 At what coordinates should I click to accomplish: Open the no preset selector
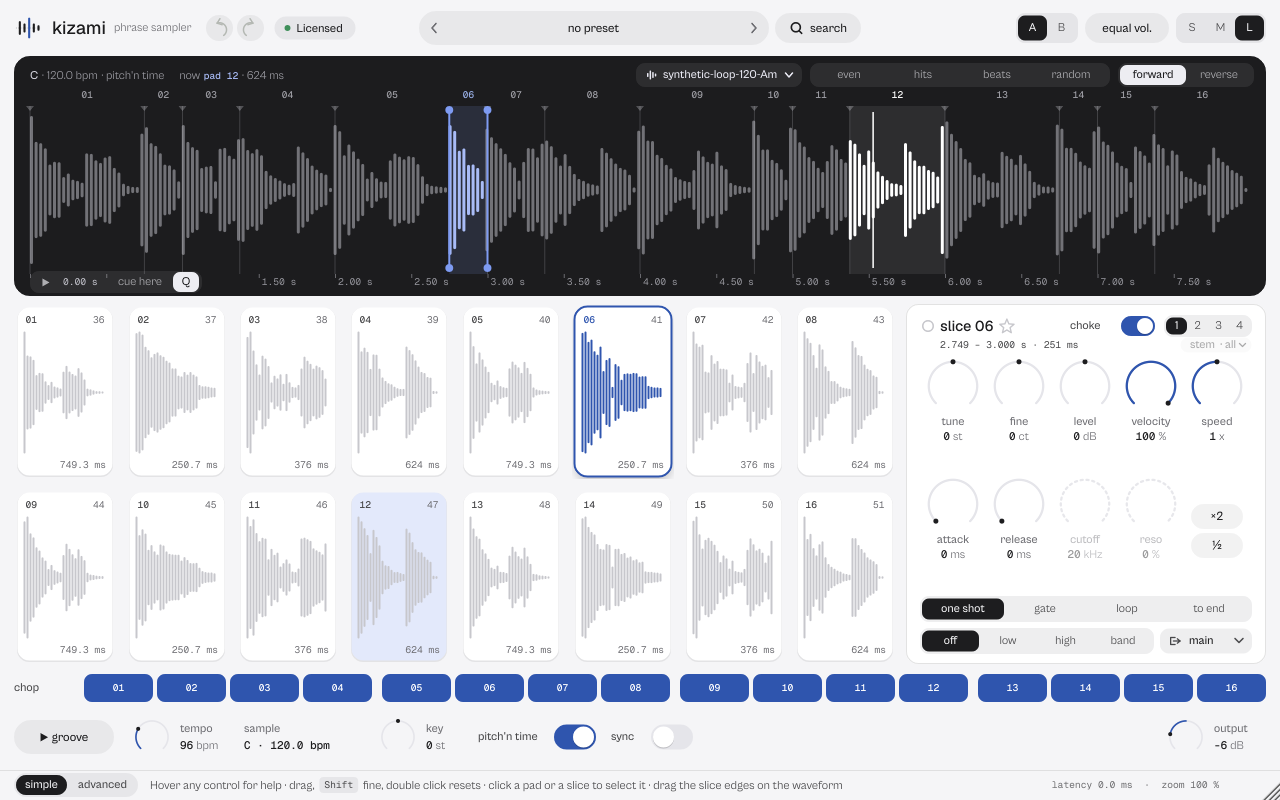[593, 28]
